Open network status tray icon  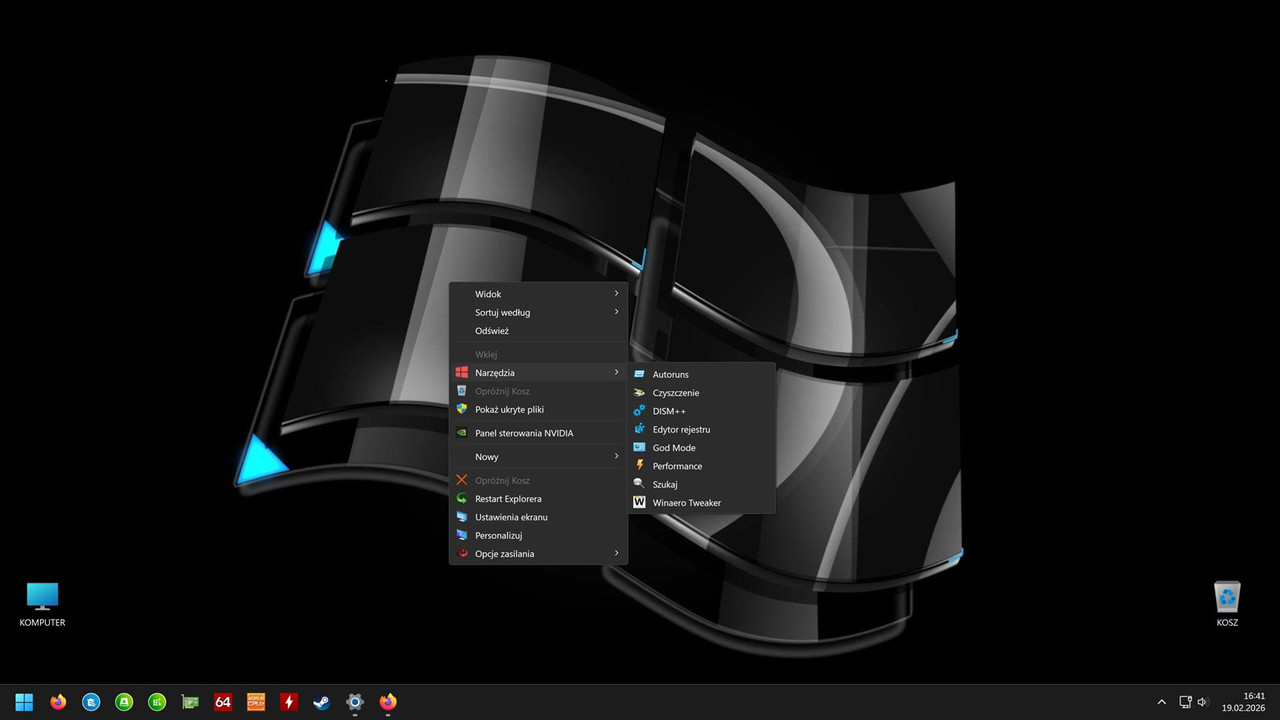(x=1185, y=702)
